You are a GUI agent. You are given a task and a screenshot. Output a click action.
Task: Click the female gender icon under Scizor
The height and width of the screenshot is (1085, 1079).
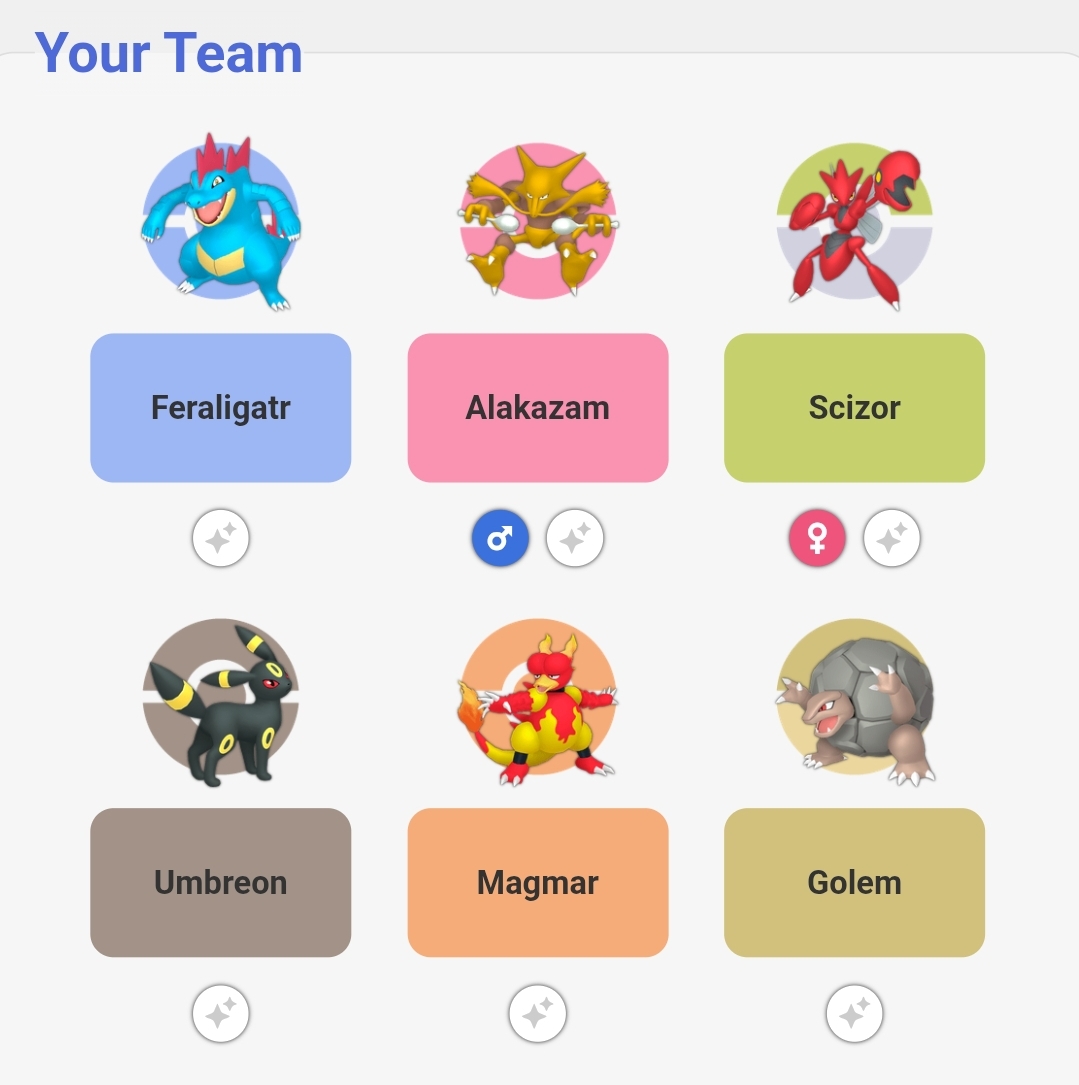coord(817,538)
